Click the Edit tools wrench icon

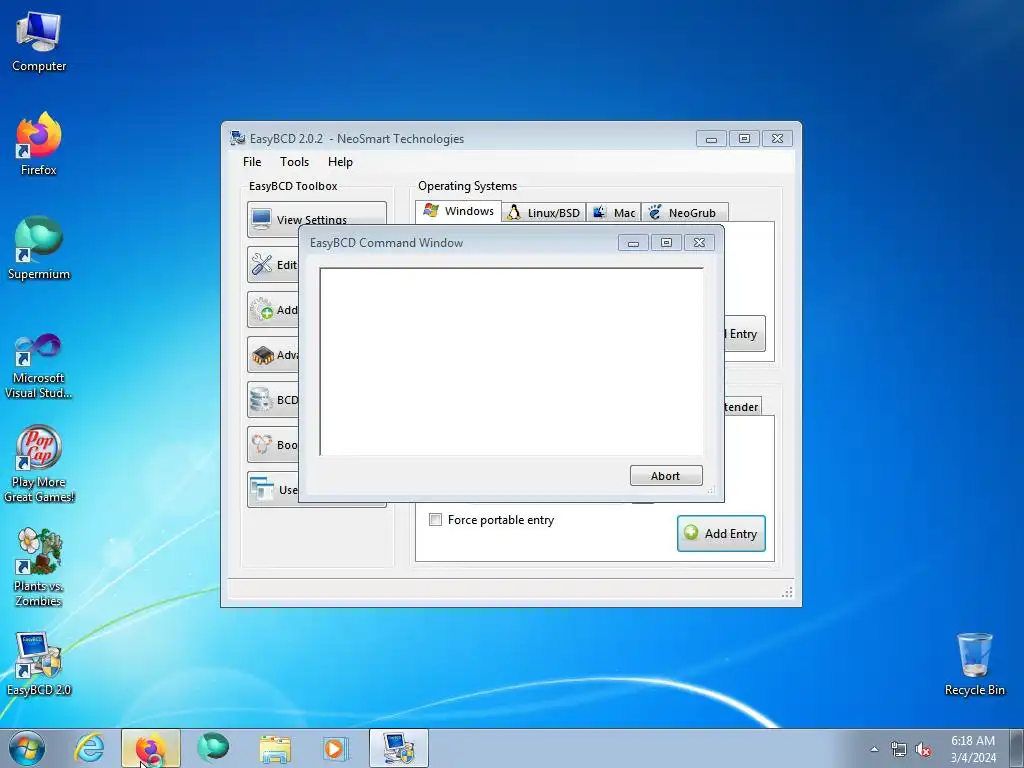[x=262, y=264]
